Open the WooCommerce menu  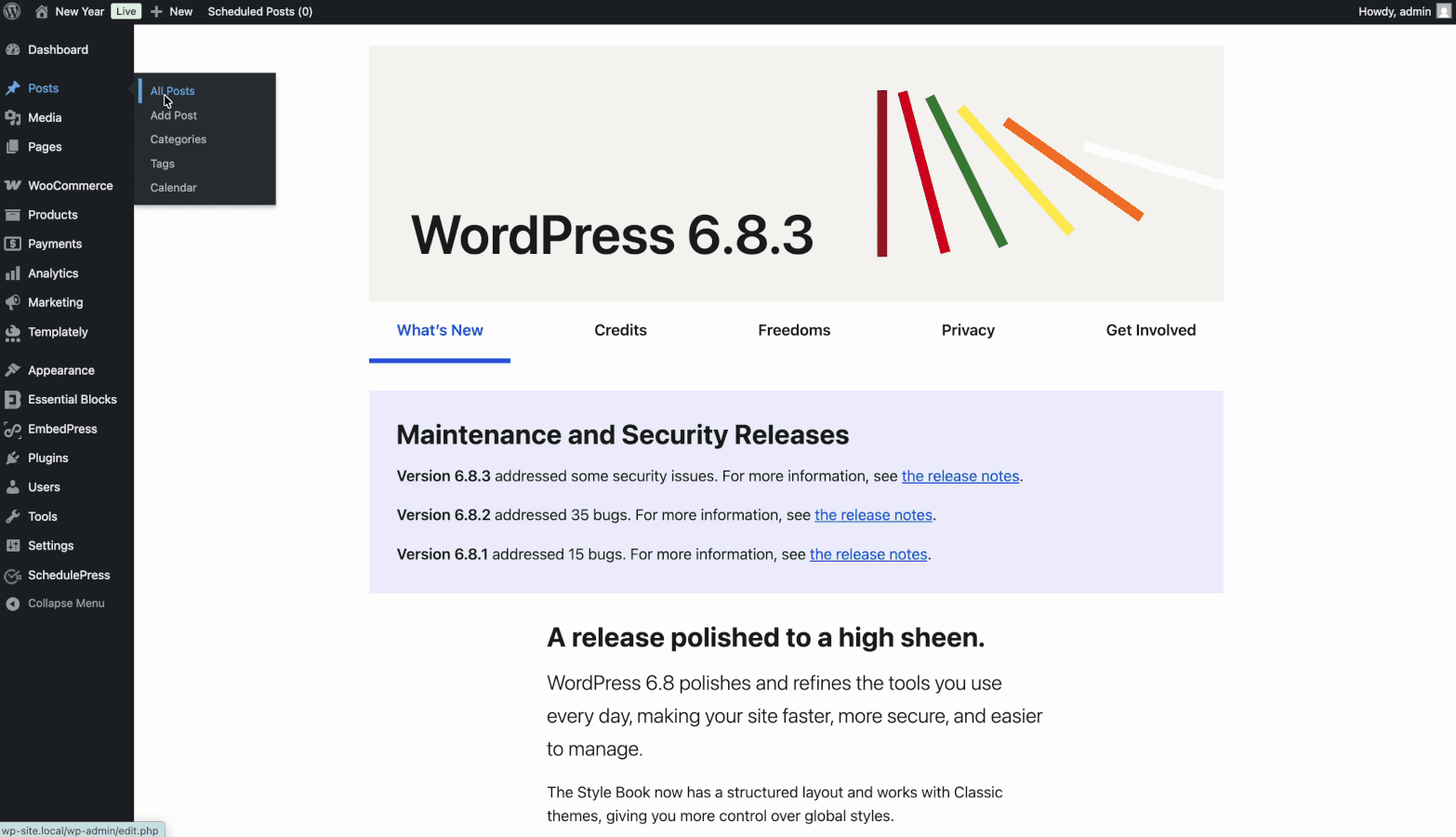[72, 185]
